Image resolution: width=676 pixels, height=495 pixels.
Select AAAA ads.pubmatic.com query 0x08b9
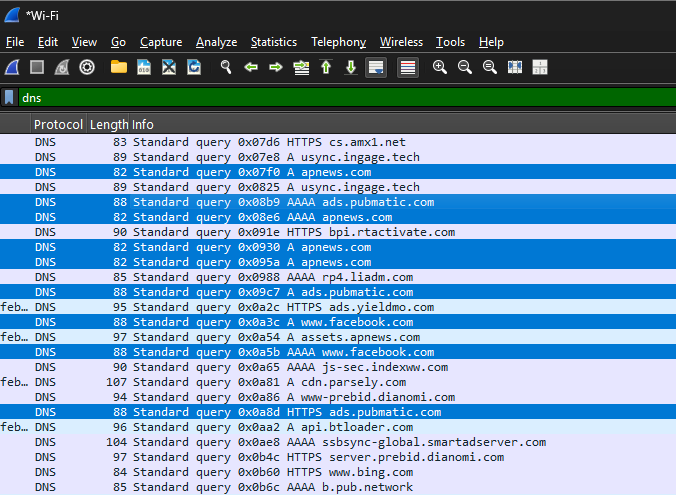[x=338, y=202]
